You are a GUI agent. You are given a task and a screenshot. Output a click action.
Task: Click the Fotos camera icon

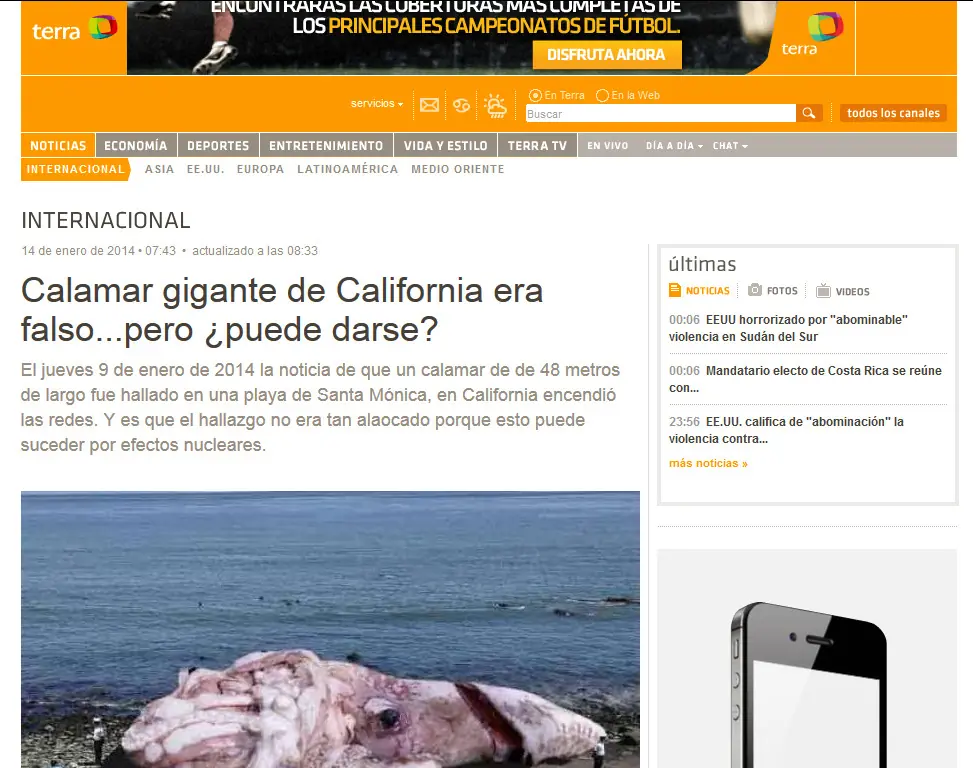(755, 290)
